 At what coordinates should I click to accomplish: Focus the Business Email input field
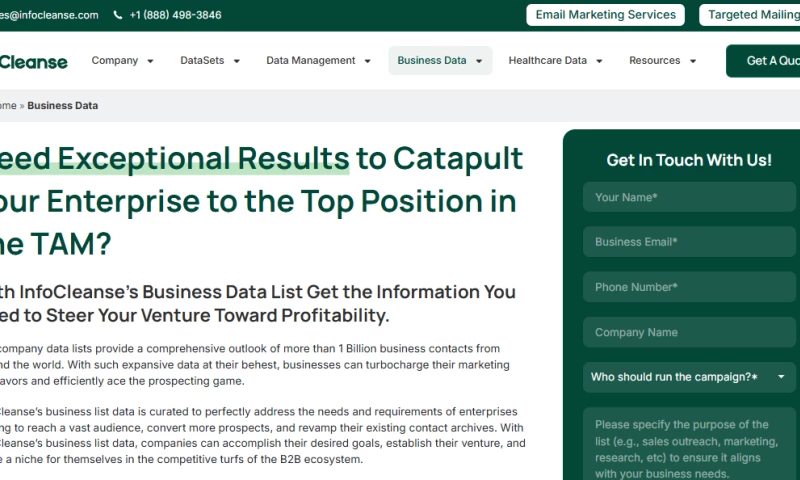click(689, 242)
